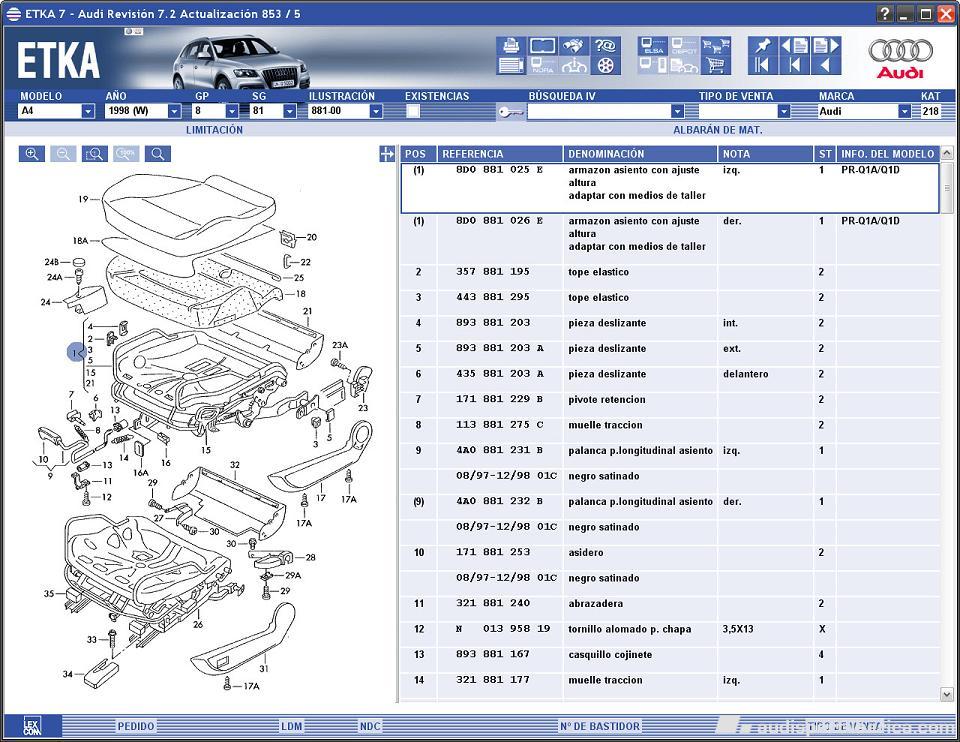Viewport: 960px width, 742px height.
Task: Open the Año dropdown showing 1998 (W)
Action: coord(174,111)
